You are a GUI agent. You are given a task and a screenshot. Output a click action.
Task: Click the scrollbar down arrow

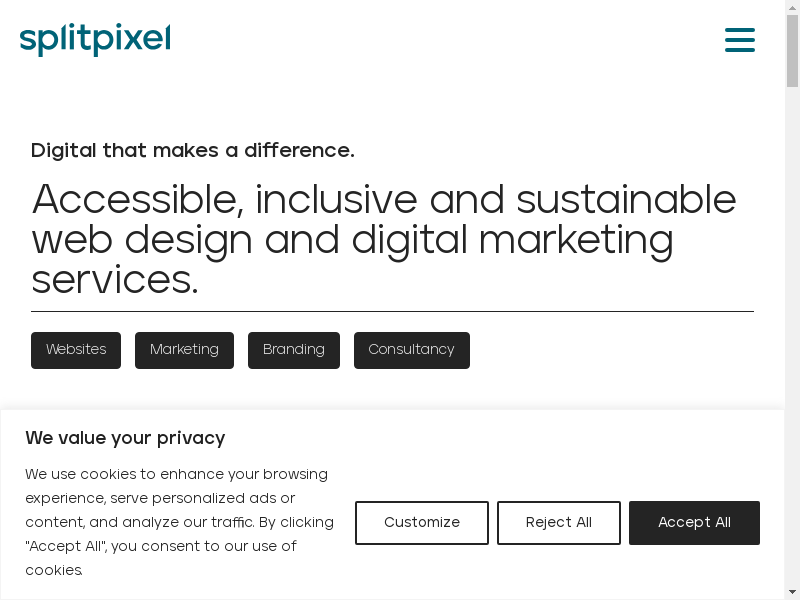[792, 592]
